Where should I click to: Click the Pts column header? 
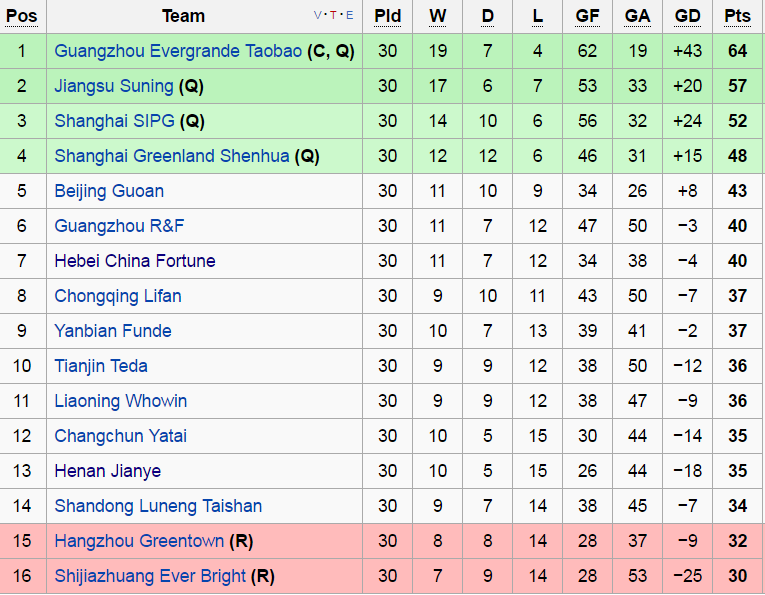click(738, 16)
